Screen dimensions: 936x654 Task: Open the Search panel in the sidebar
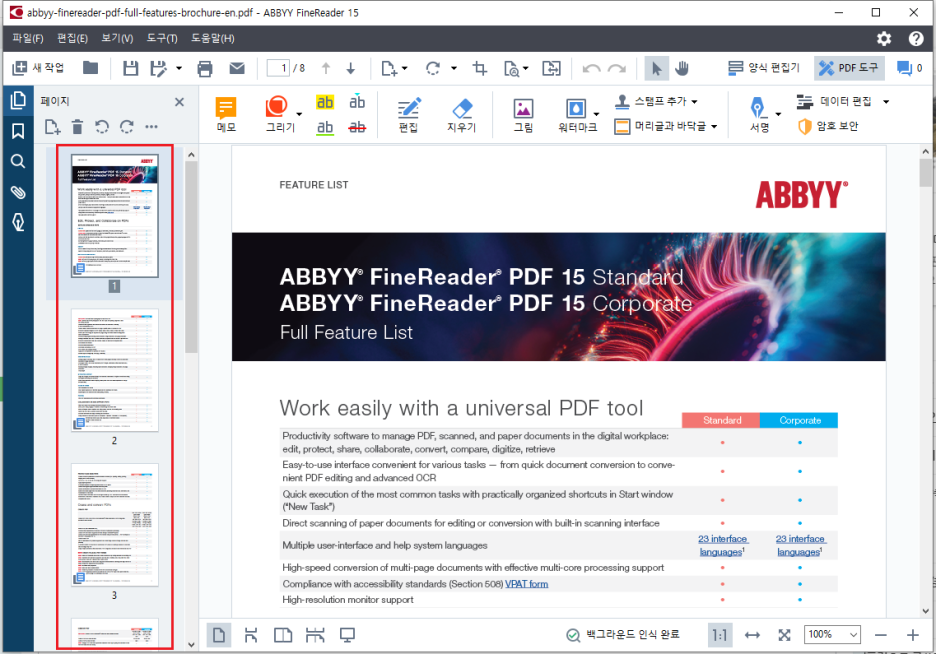[x=18, y=161]
